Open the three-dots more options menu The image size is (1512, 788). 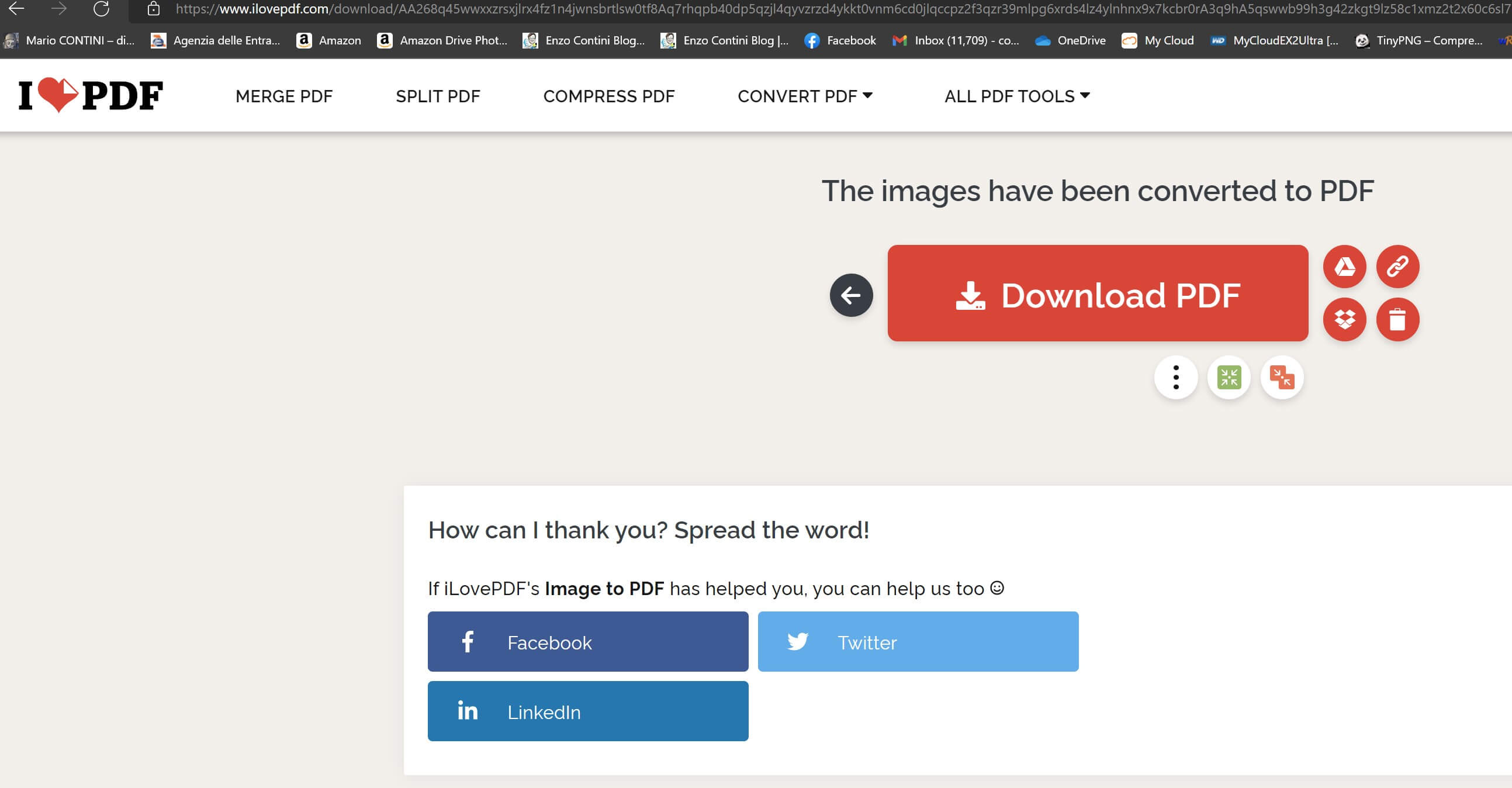coord(1176,378)
